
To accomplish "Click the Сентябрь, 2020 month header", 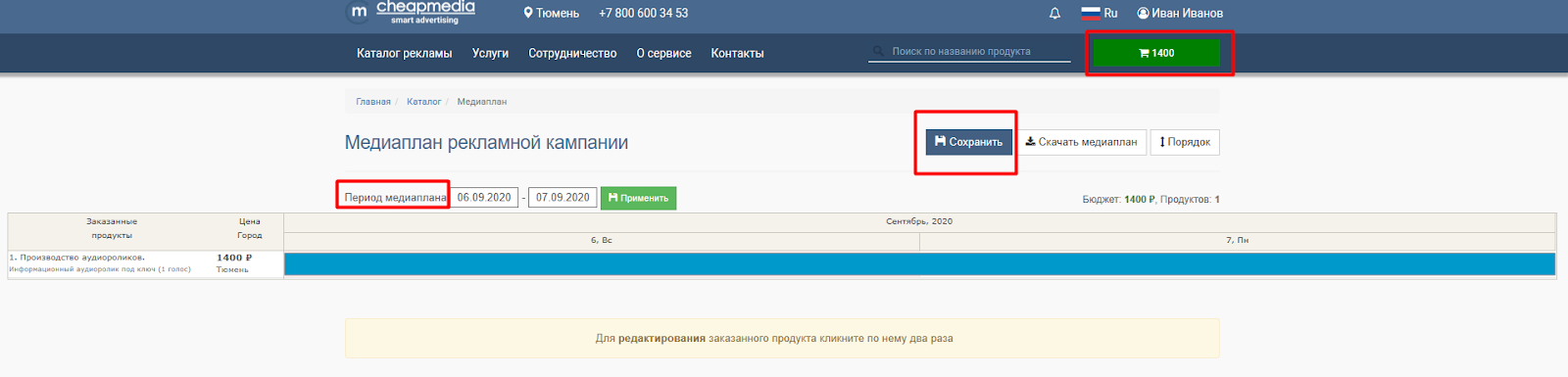I will pyautogui.click(x=919, y=222).
